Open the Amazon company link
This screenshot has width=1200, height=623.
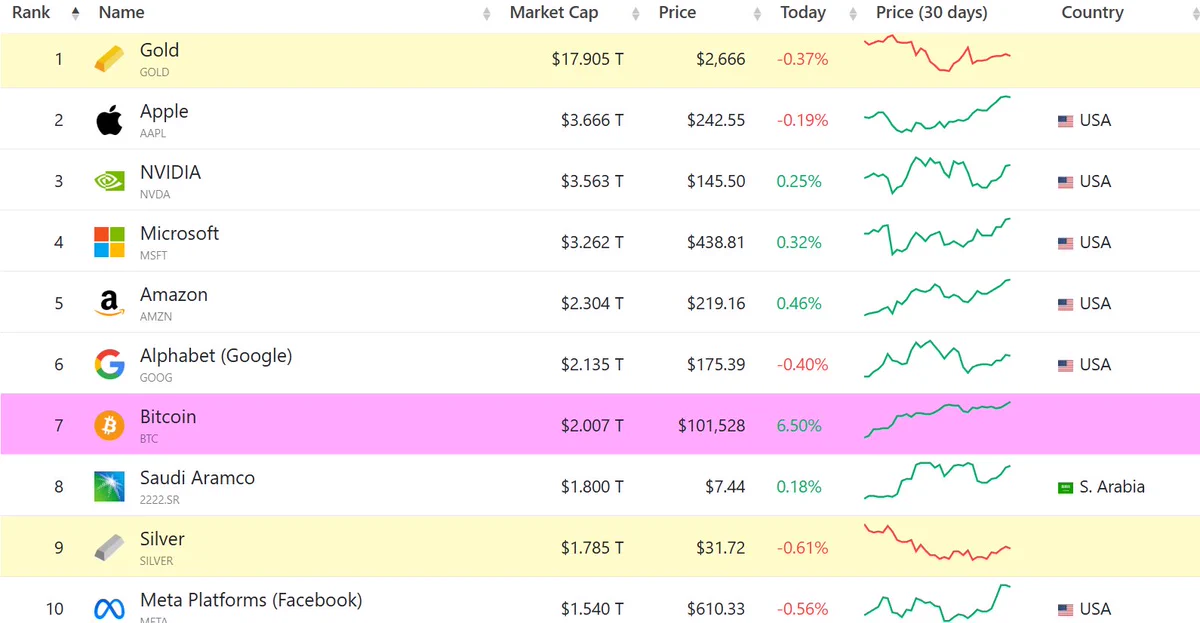[174, 295]
